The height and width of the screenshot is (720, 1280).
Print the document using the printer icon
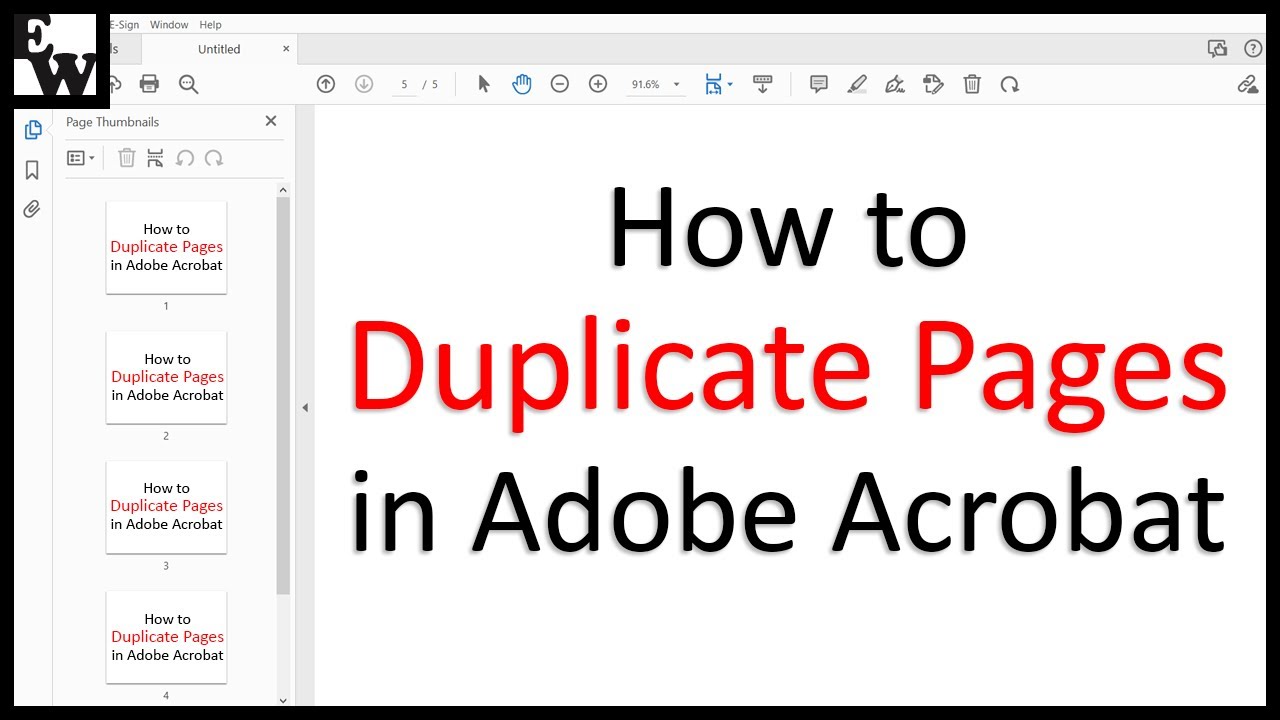click(149, 84)
